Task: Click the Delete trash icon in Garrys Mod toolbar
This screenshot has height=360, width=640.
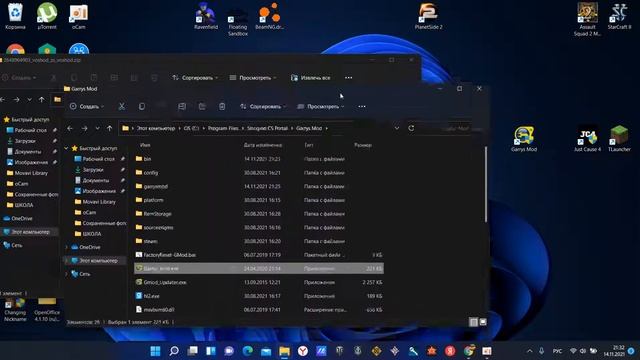Action: click(x=222, y=107)
